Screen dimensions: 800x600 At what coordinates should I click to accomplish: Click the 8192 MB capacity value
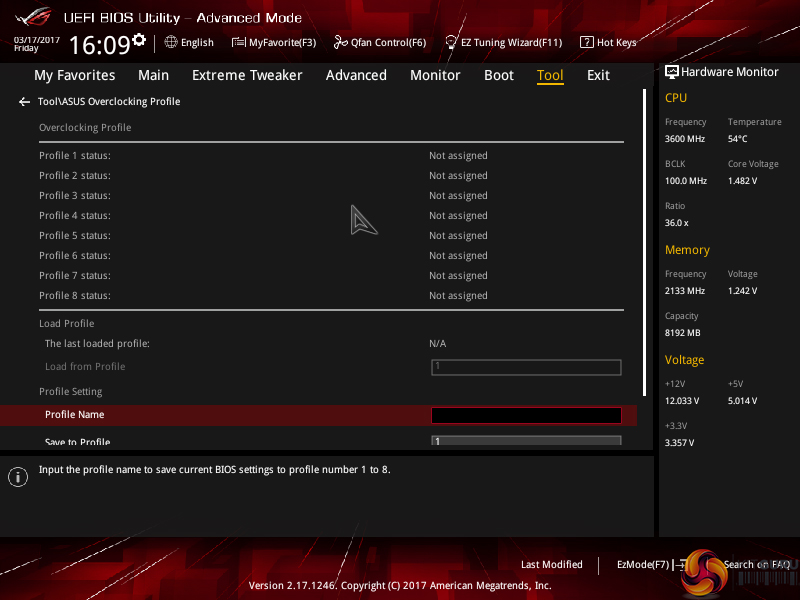(x=682, y=333)
